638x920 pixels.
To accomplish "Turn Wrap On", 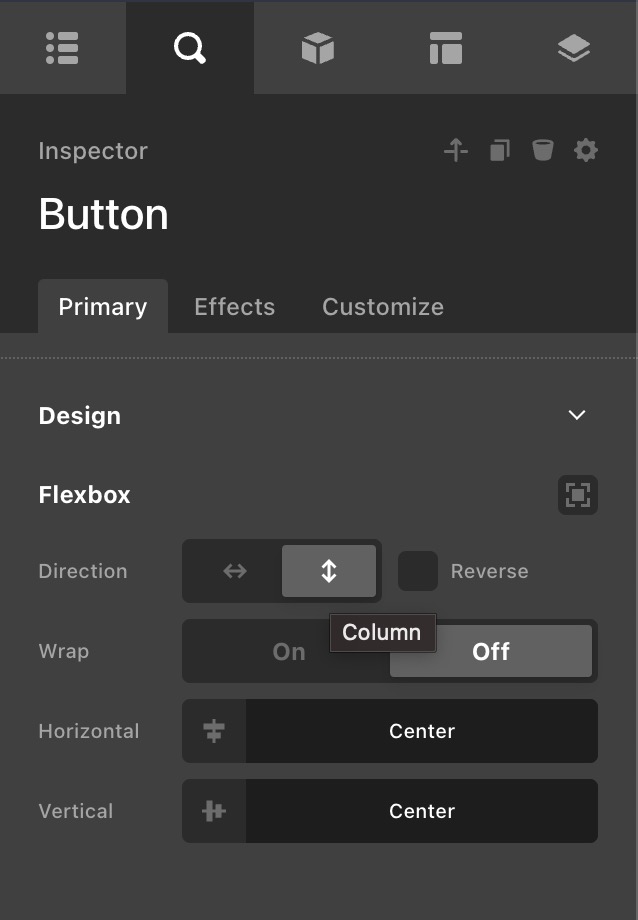I will coord(289,651).
